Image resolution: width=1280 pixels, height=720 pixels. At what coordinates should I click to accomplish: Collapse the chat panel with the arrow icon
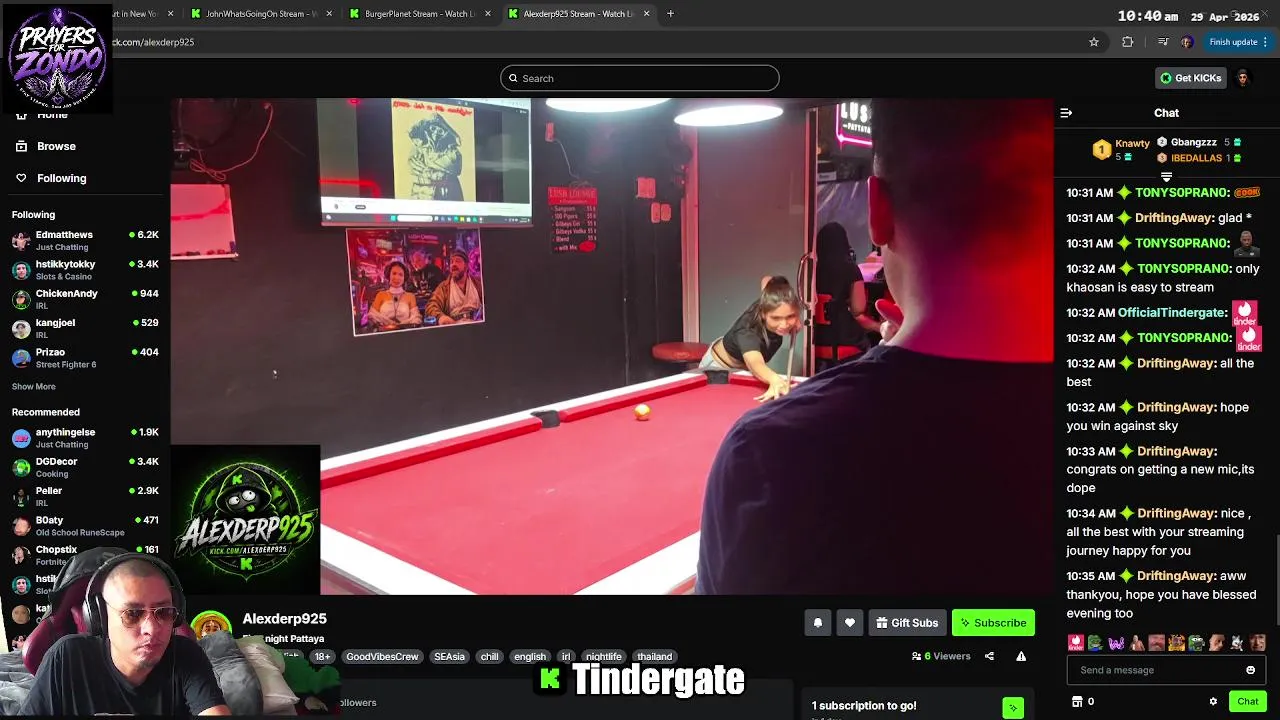(x=1066, y=113)
